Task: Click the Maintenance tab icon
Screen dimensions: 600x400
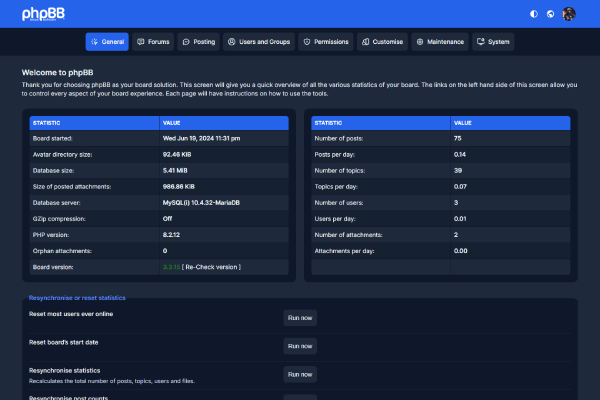Action: (x=420, y=42)
